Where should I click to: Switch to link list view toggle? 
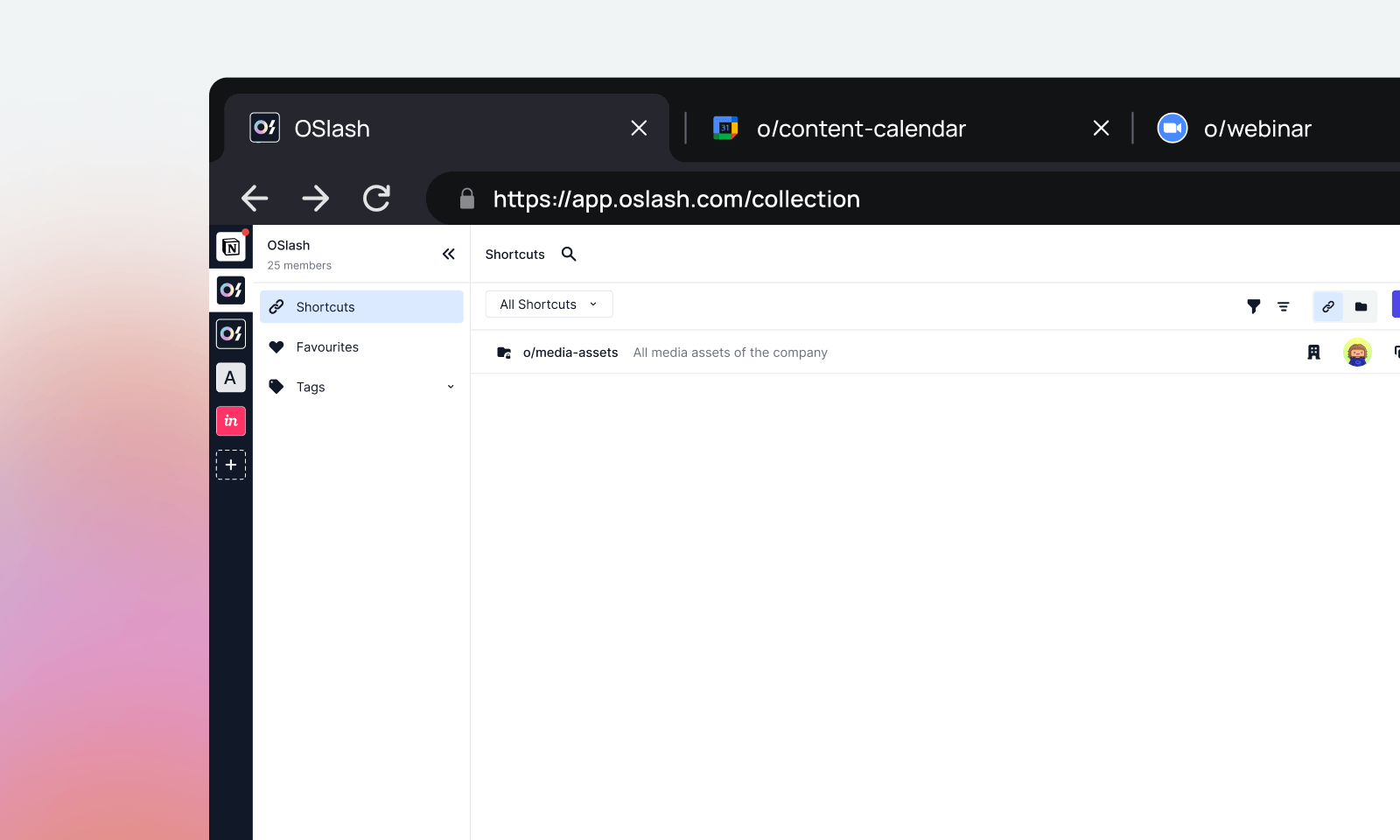[1327, 306]
